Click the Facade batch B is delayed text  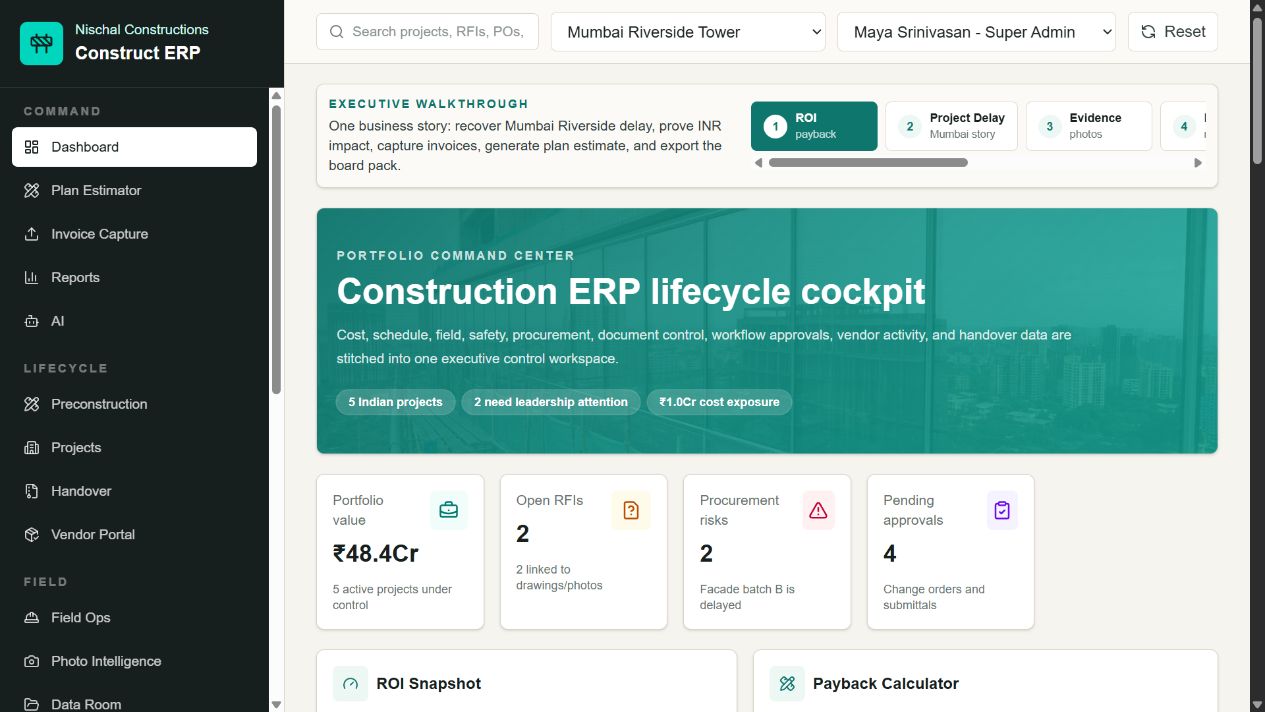click(x=747, y=597)
